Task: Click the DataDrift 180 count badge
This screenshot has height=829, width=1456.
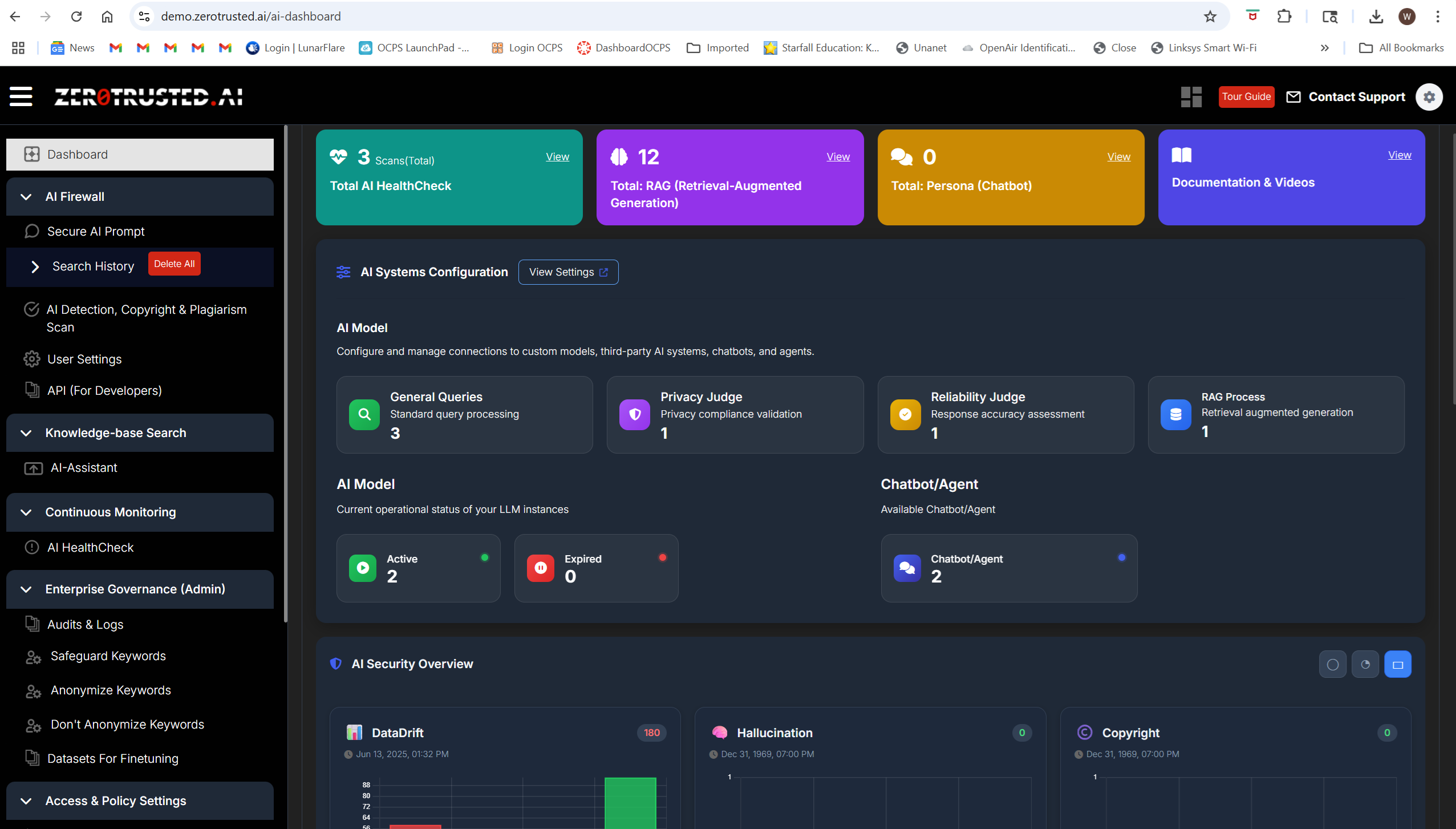Action: [652, 733]
